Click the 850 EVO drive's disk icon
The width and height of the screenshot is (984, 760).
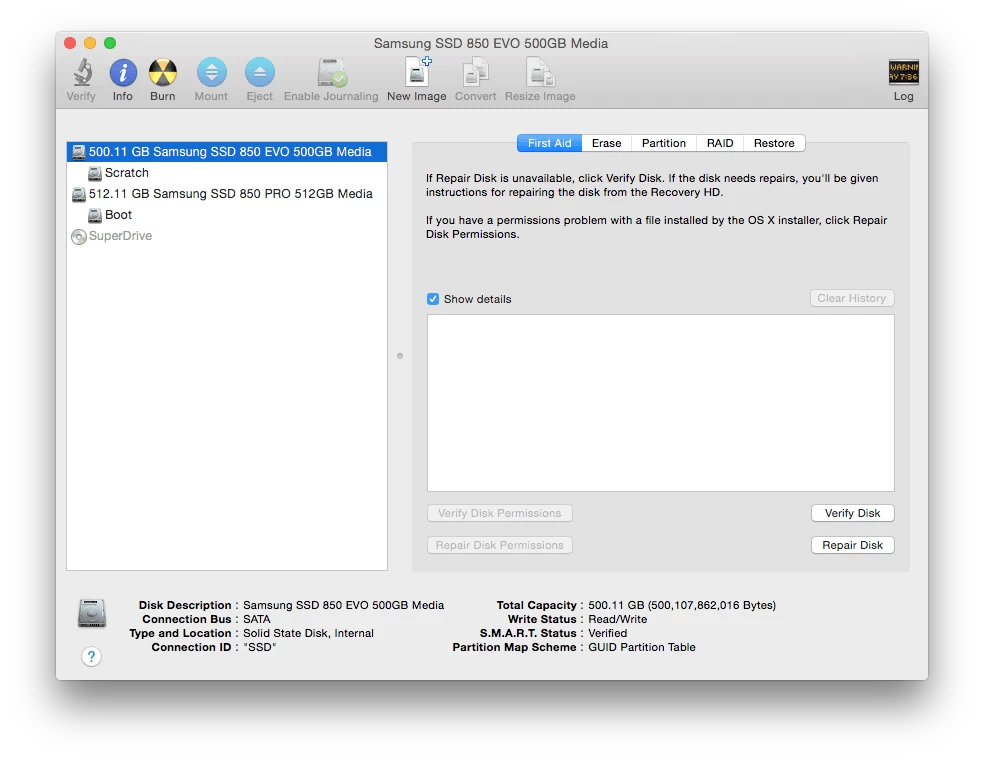[x=78, y=152]
